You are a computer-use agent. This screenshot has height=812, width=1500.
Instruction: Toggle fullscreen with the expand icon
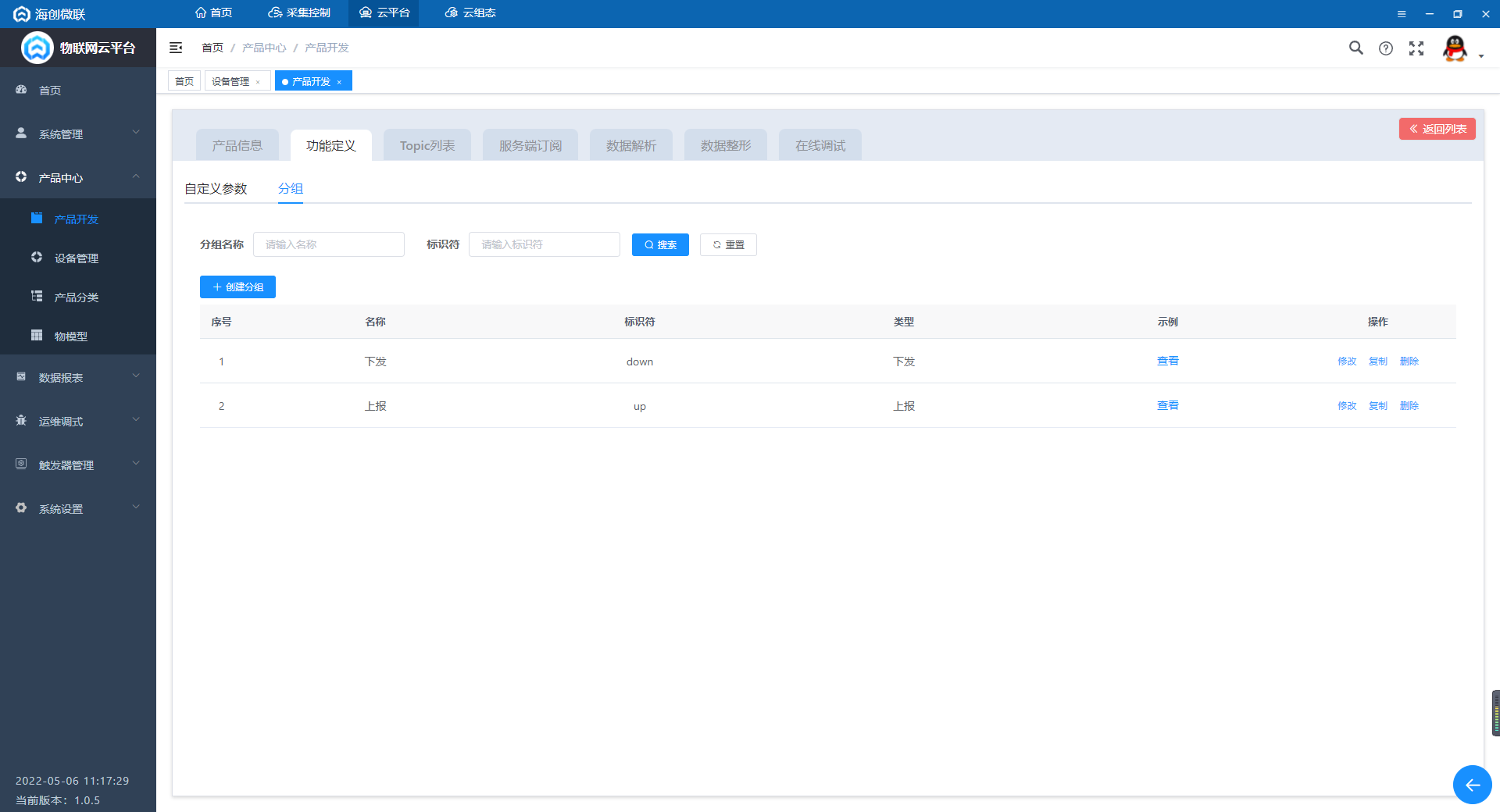(x=1416, y=48)
